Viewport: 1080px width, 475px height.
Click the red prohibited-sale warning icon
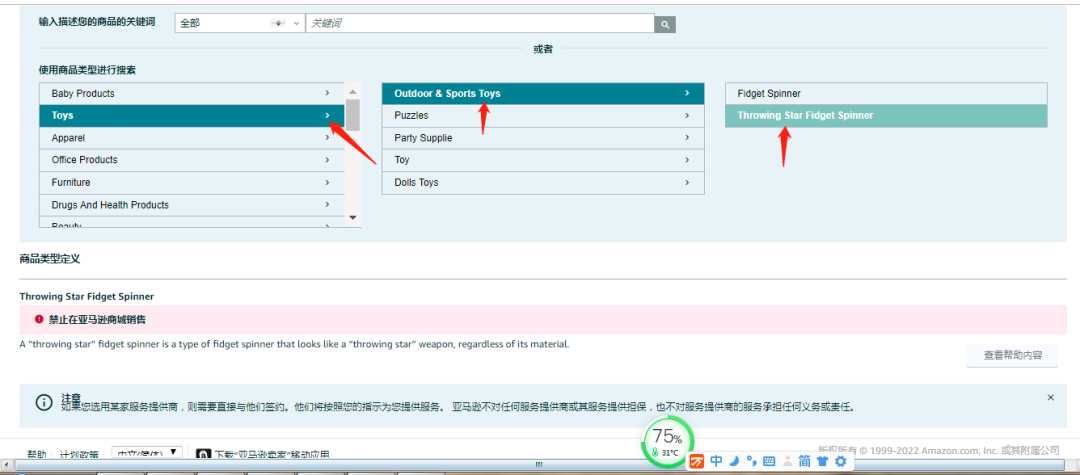[39, 319]
